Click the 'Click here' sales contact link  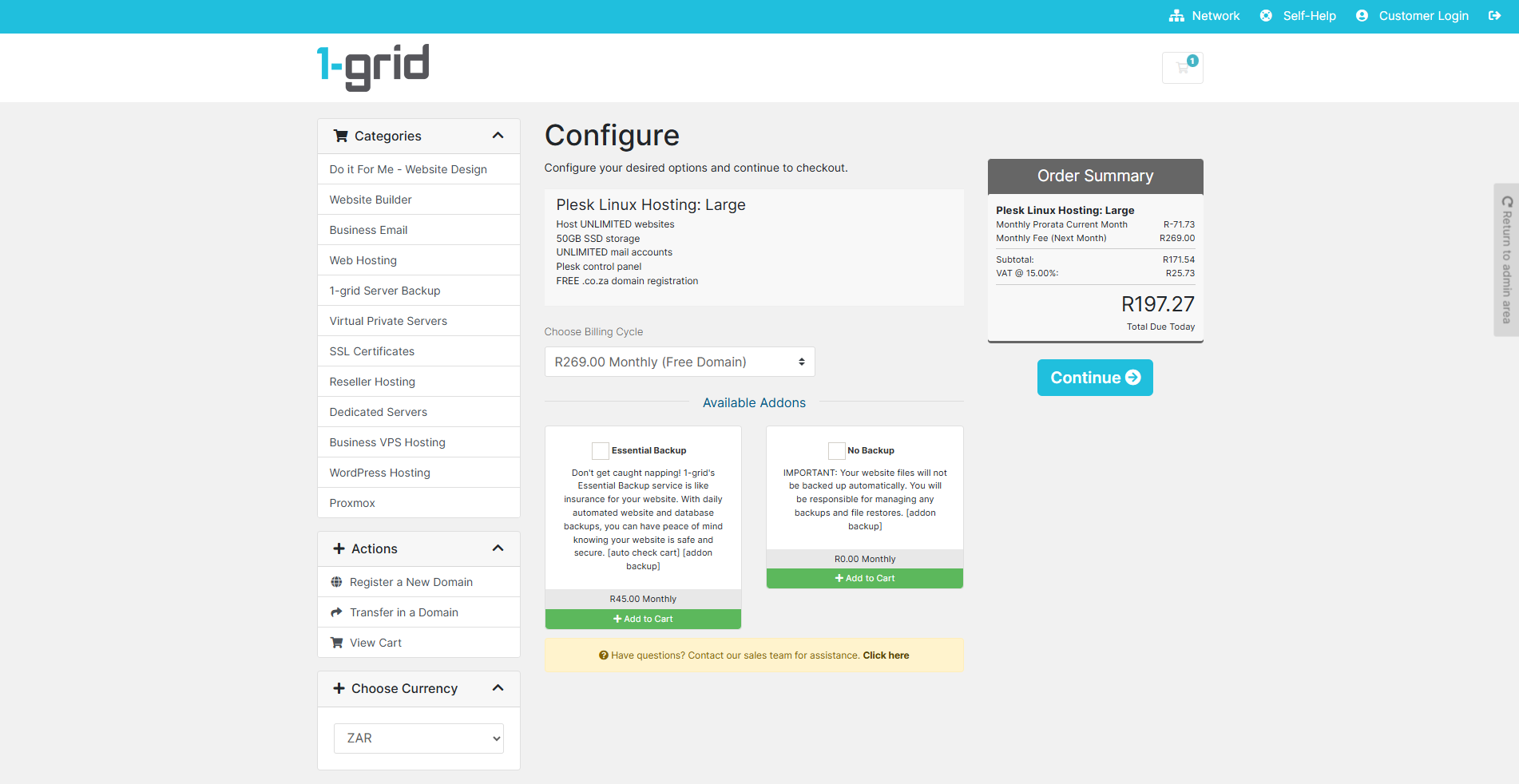pos(886,655)
